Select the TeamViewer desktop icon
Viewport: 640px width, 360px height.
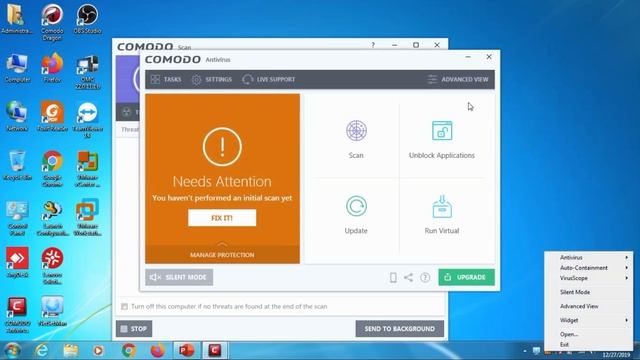click(87, 120)
